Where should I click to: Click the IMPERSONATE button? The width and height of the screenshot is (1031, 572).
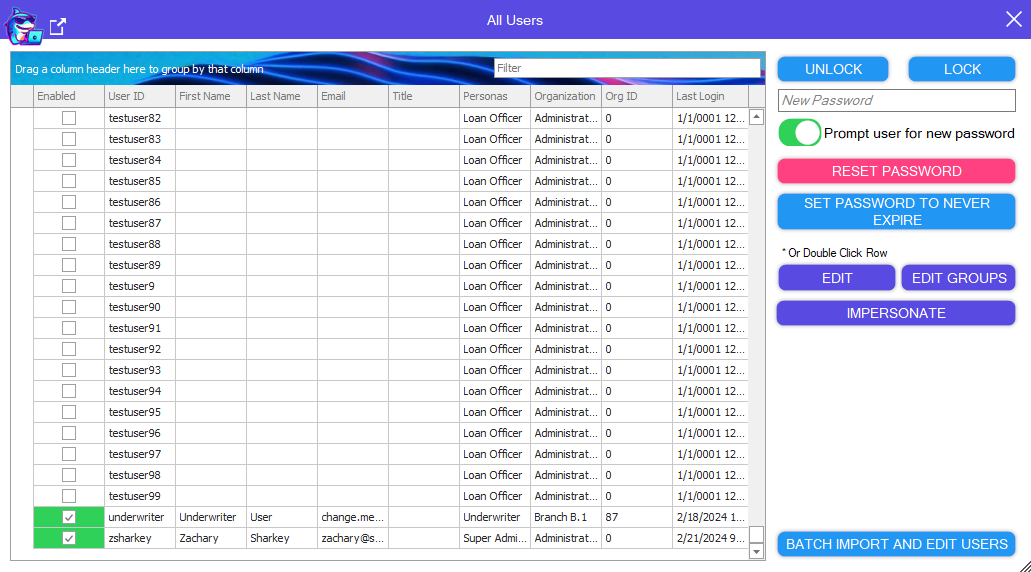click(896, 313)
